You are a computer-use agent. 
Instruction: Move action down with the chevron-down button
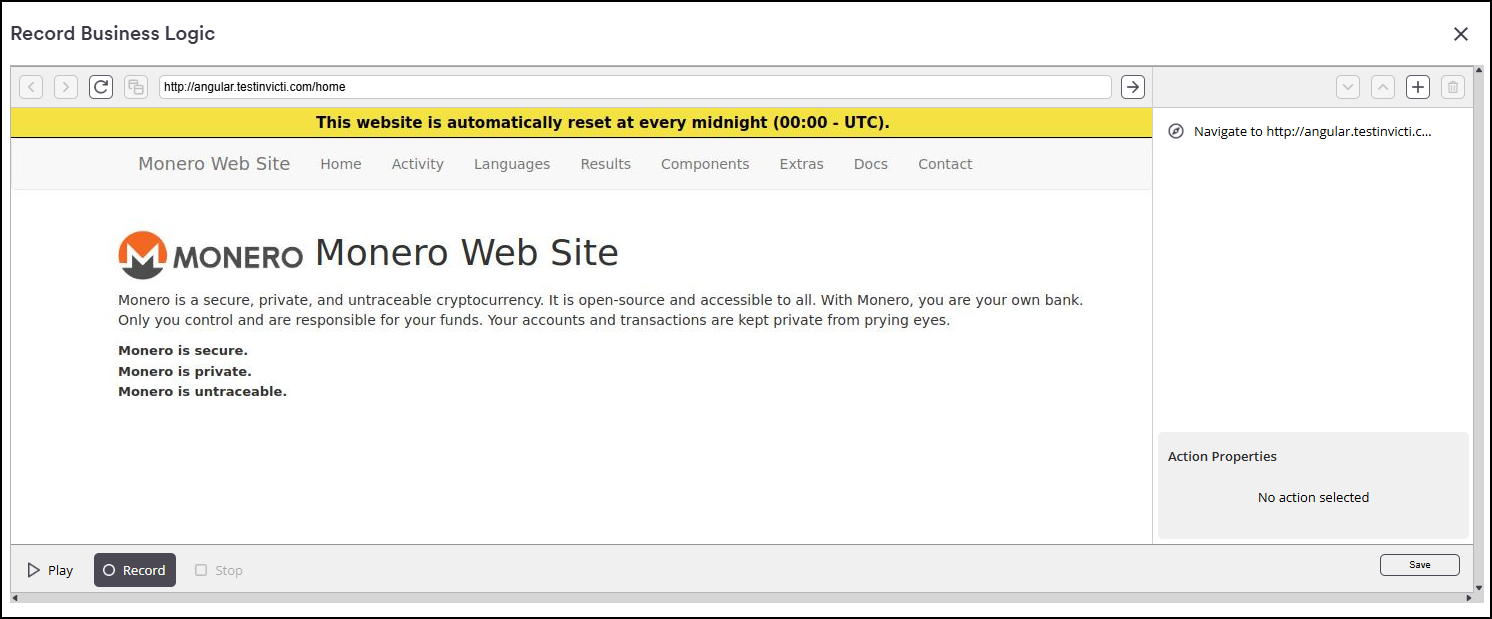pyautogui.click(x=1348, y=87)
